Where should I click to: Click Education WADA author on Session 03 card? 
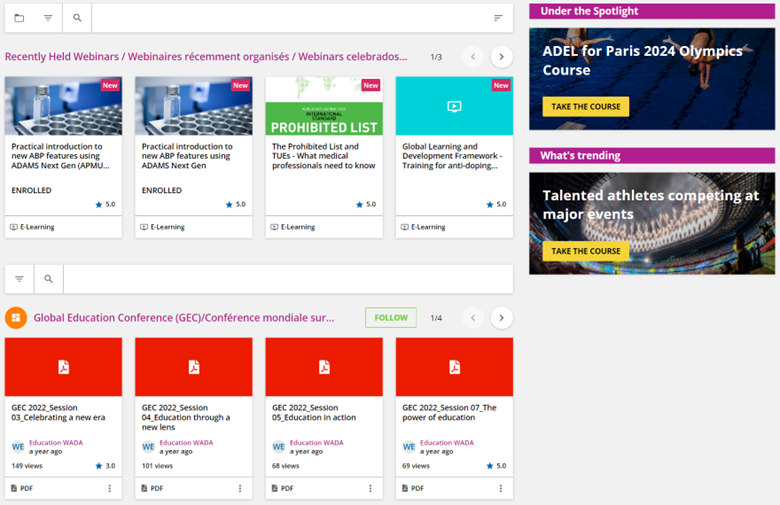pos(56,442)
